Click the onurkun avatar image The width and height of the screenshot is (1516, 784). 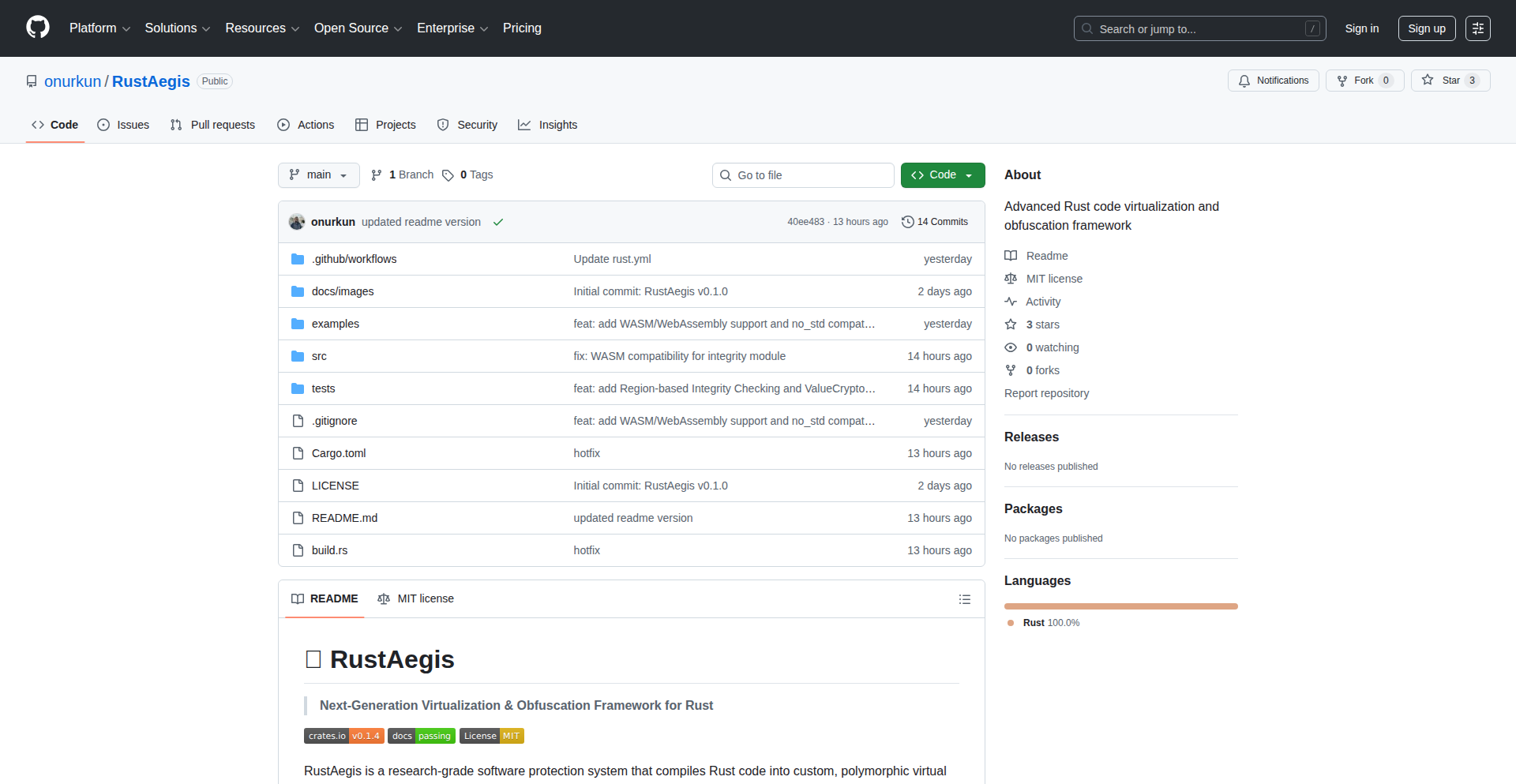(297, 222)
